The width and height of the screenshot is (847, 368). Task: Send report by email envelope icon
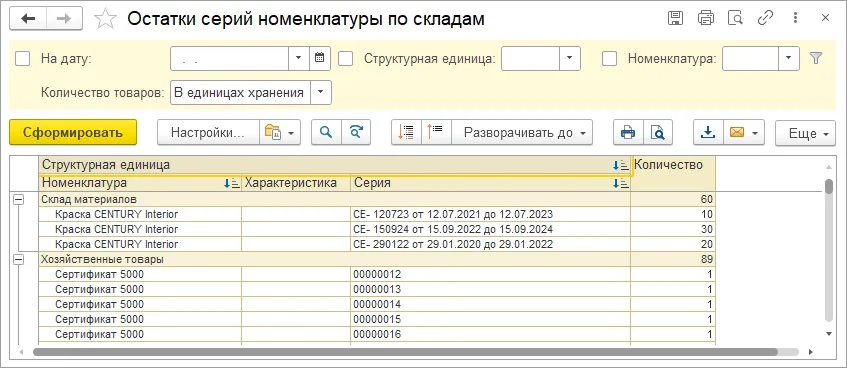(737, 132)
